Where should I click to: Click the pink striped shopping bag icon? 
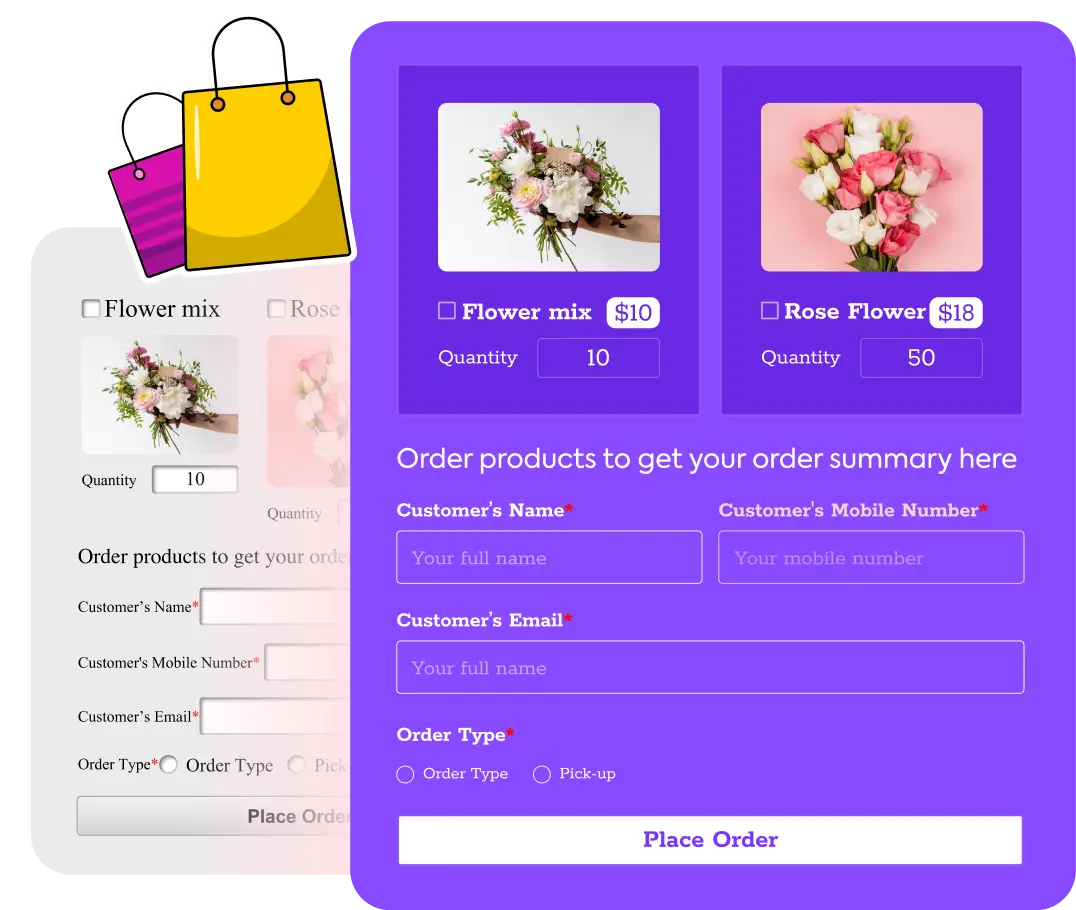click(x=149, y=206)
